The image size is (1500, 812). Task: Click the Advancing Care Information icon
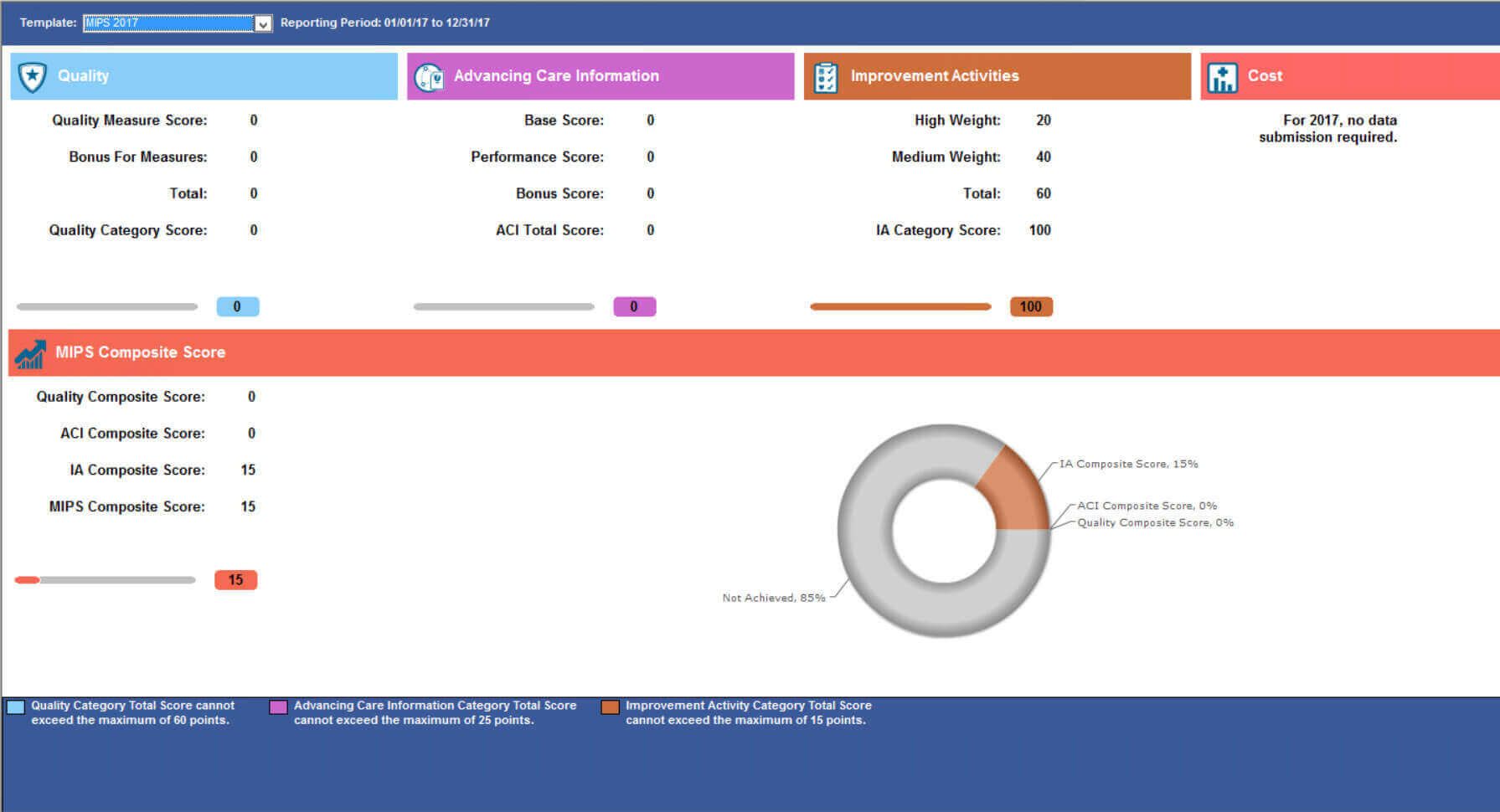[429, 77]
